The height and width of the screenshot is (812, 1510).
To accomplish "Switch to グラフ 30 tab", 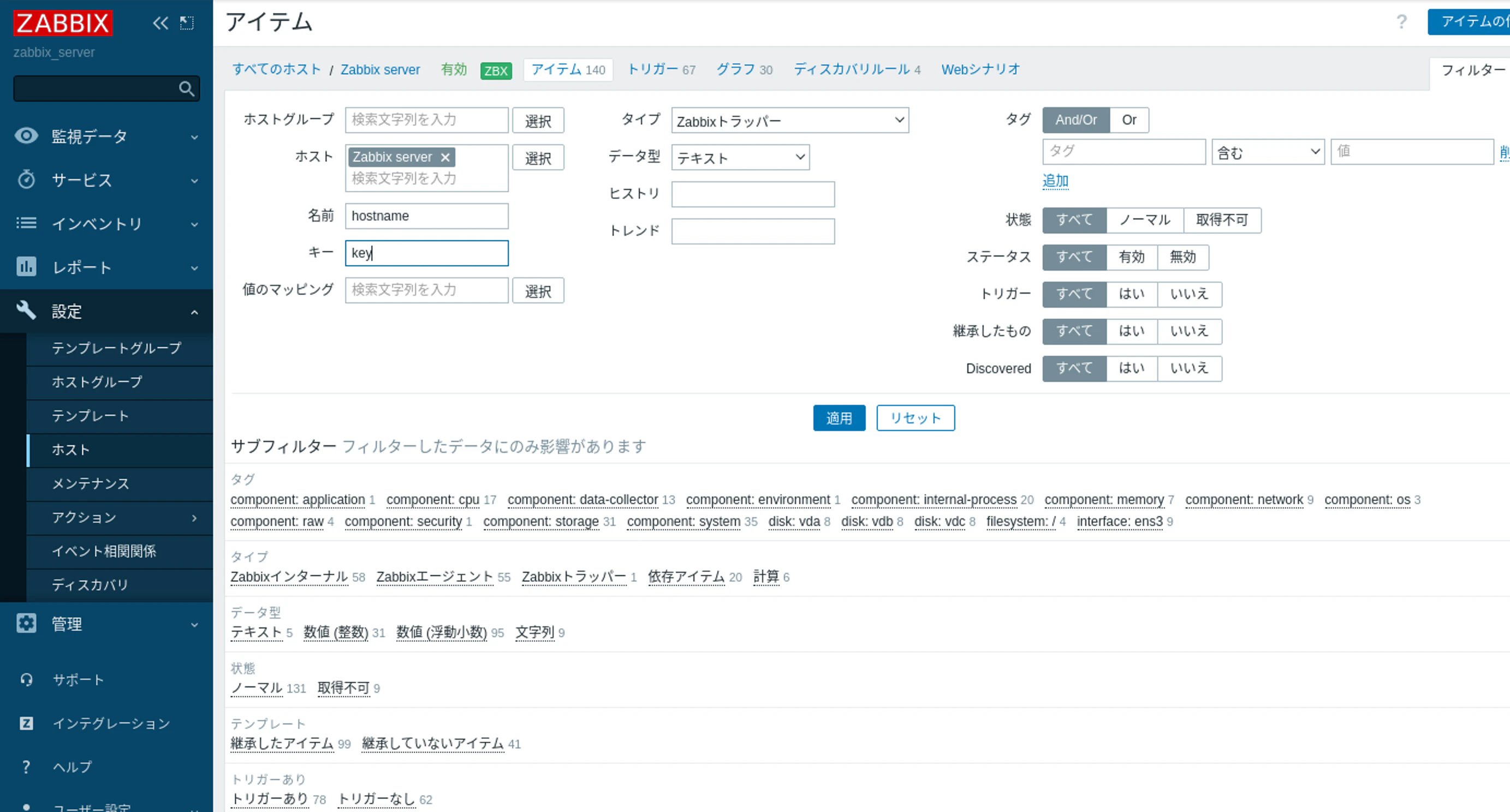I will (x=745, y=70).
